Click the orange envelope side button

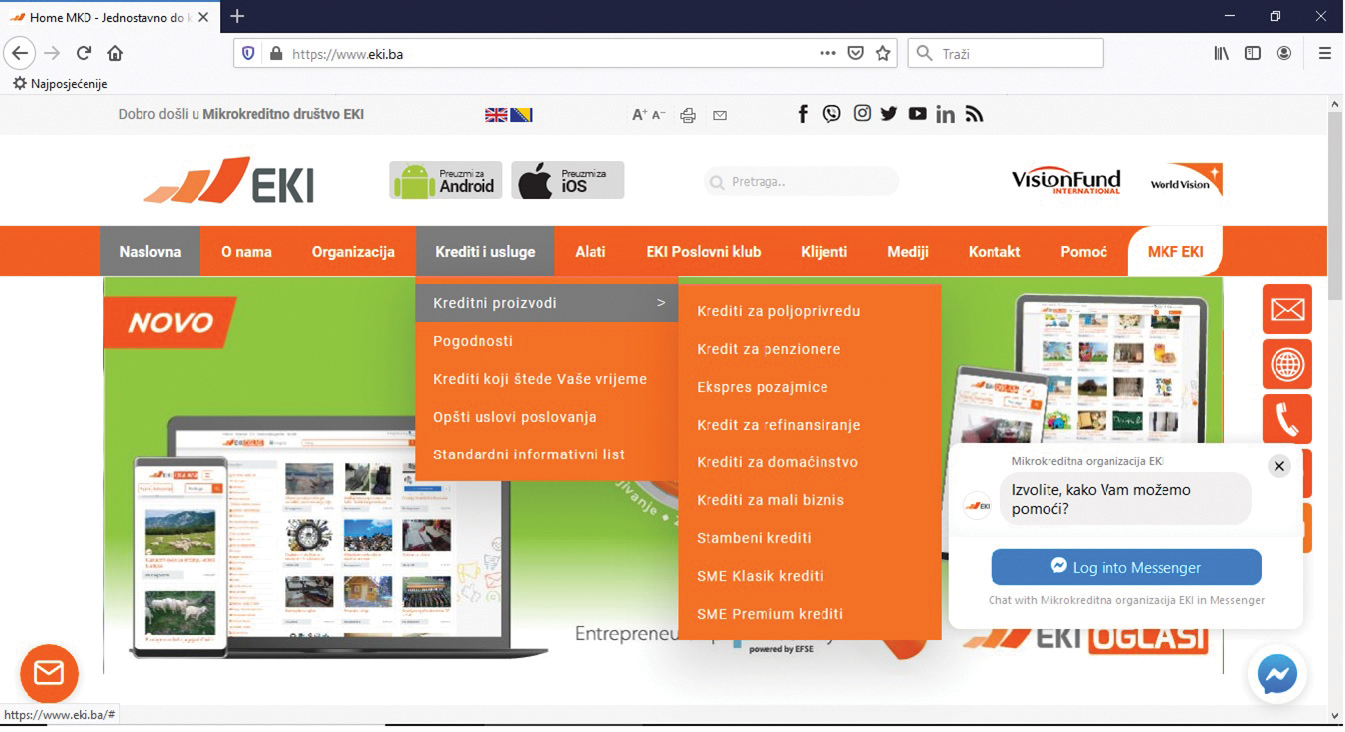(1287, 309)
